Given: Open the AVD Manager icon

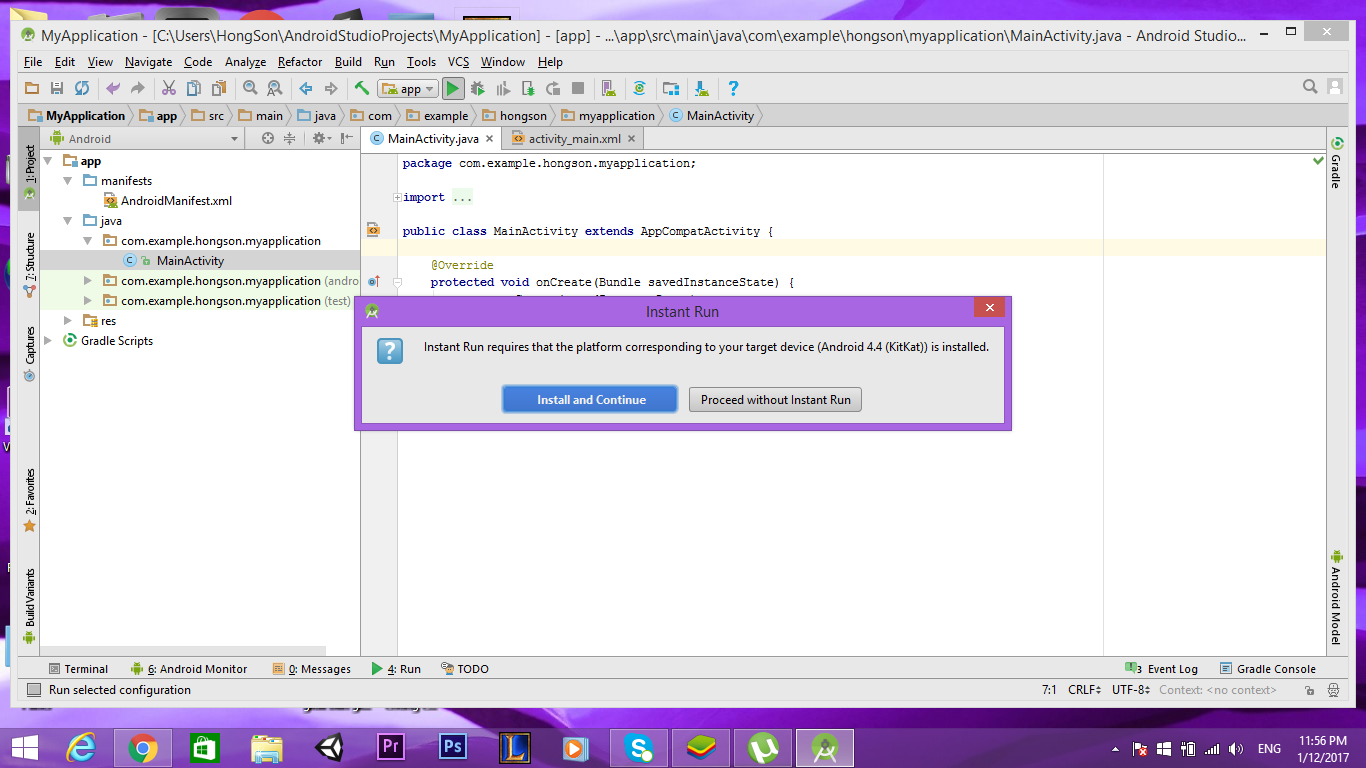Looking at the screenshot, I should pyautogui.click(x=607, y=88).
